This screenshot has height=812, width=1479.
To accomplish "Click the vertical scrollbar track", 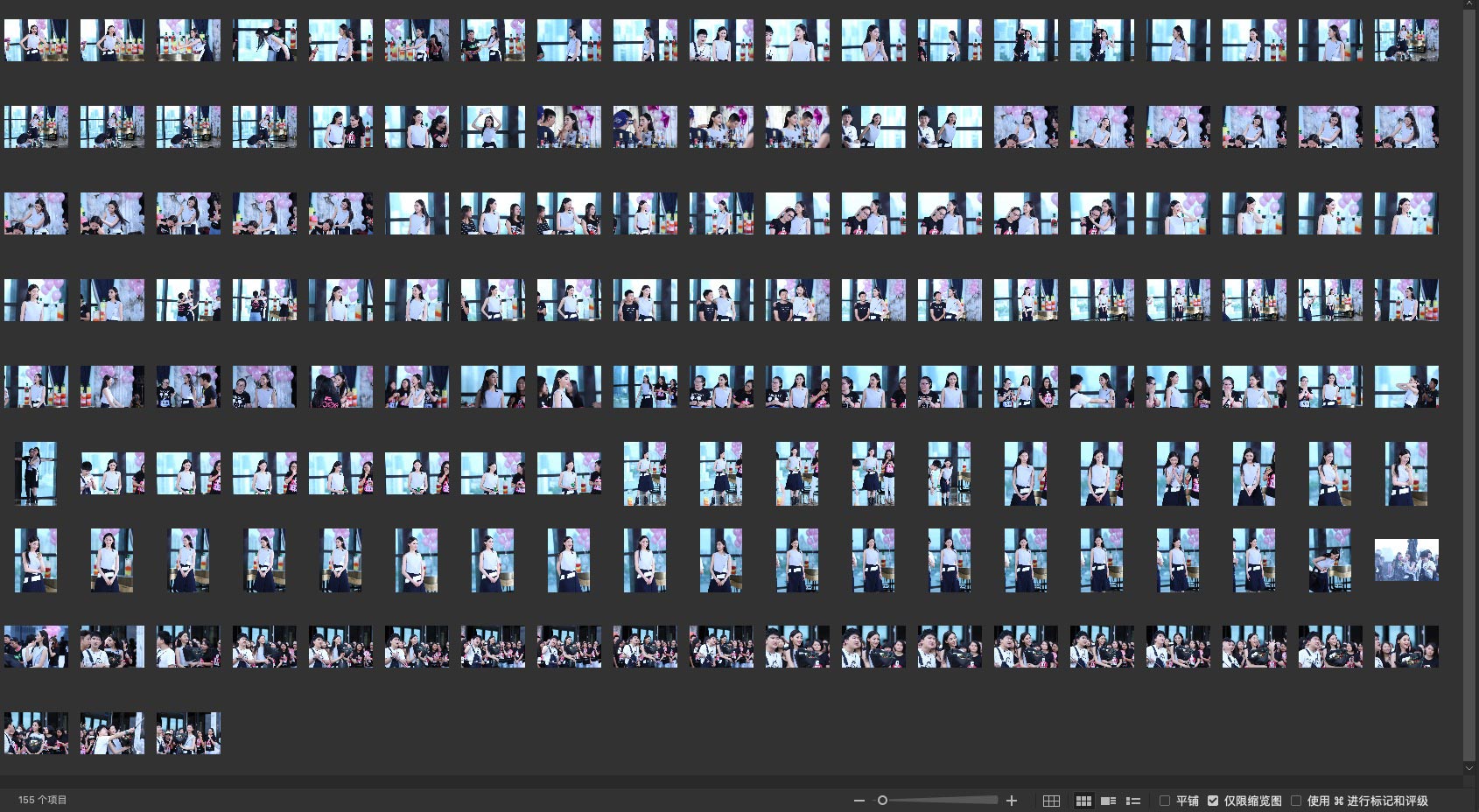I will tap(1469, 385).
